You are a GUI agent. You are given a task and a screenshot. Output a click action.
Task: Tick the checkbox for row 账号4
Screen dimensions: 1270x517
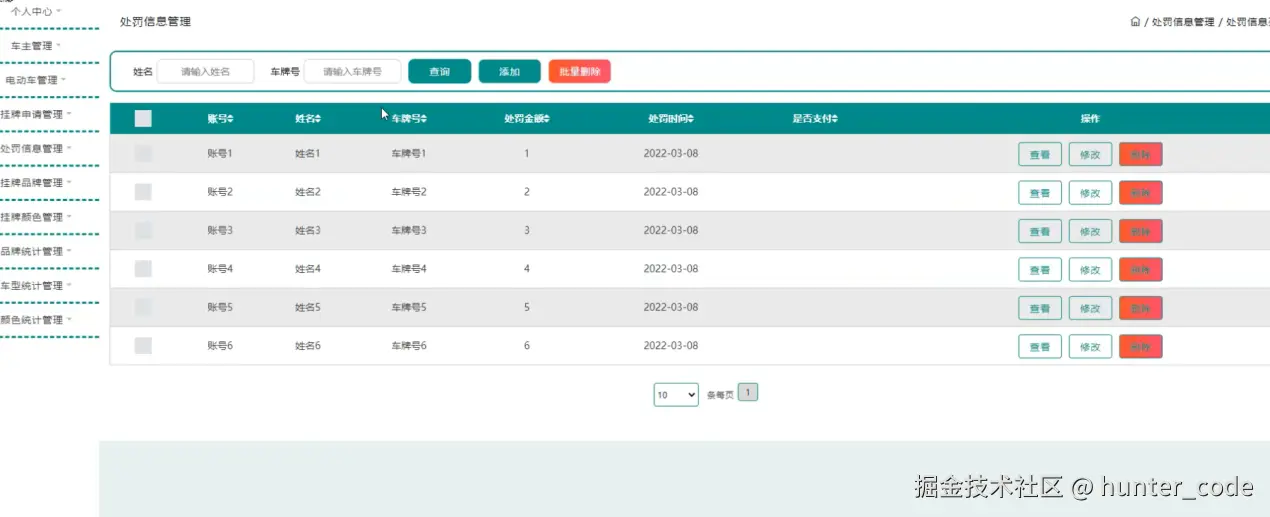pyautogui.click(x=143, y=269)
